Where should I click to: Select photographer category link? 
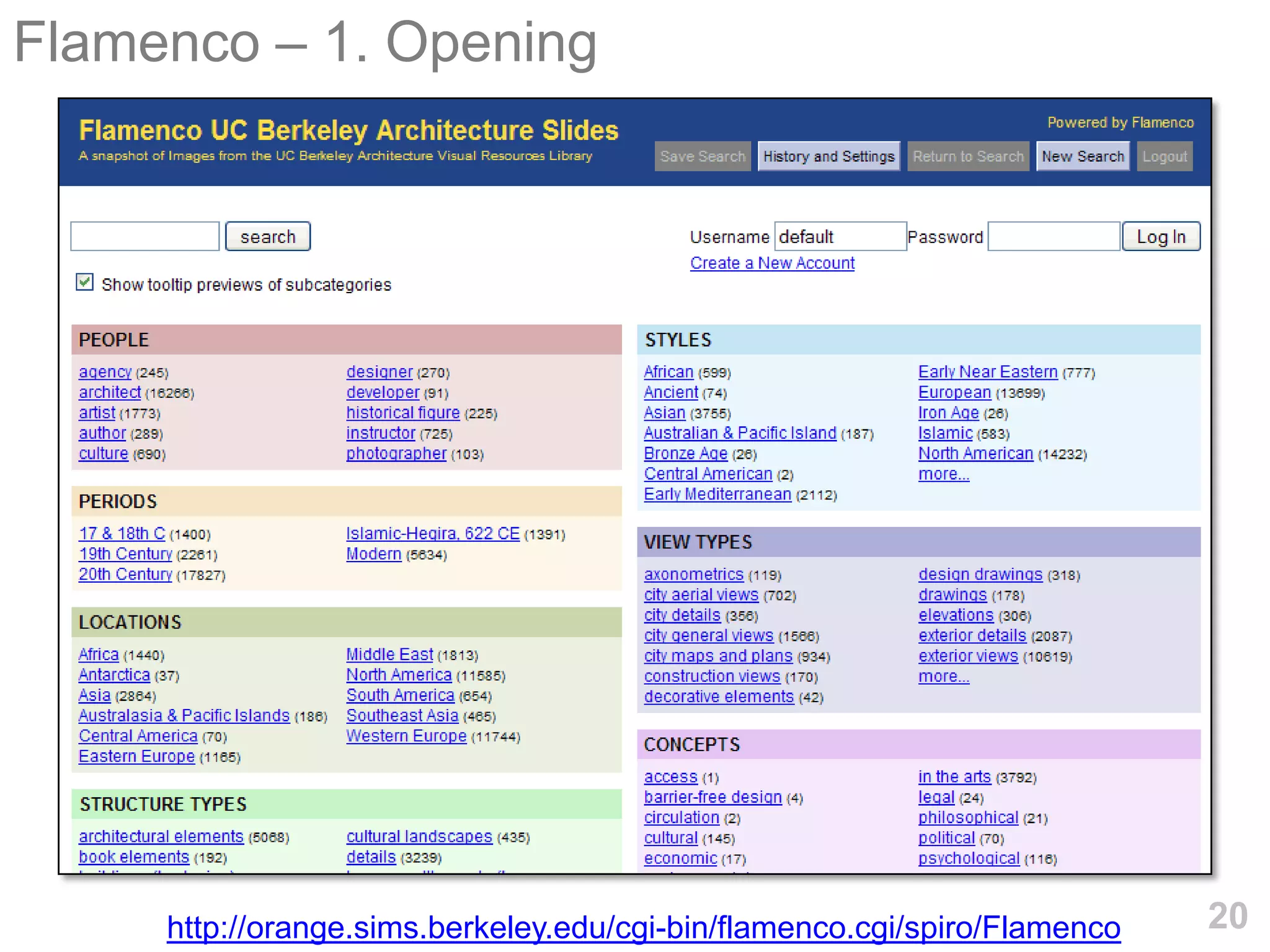(396, 454)
